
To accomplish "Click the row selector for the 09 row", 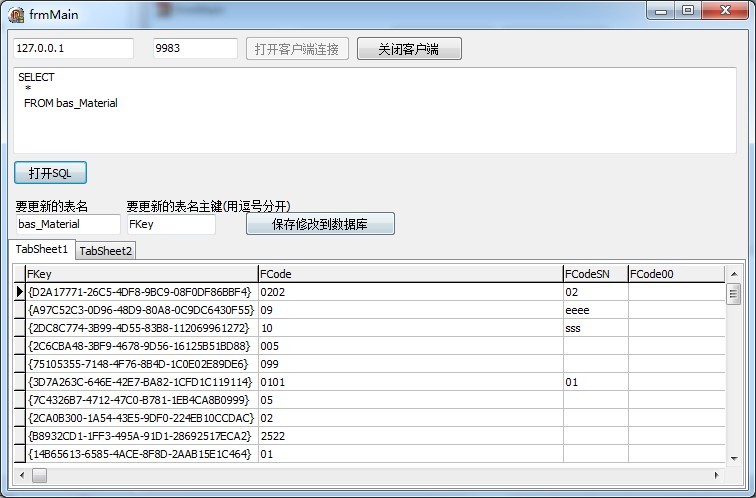I will click(19, 310).
